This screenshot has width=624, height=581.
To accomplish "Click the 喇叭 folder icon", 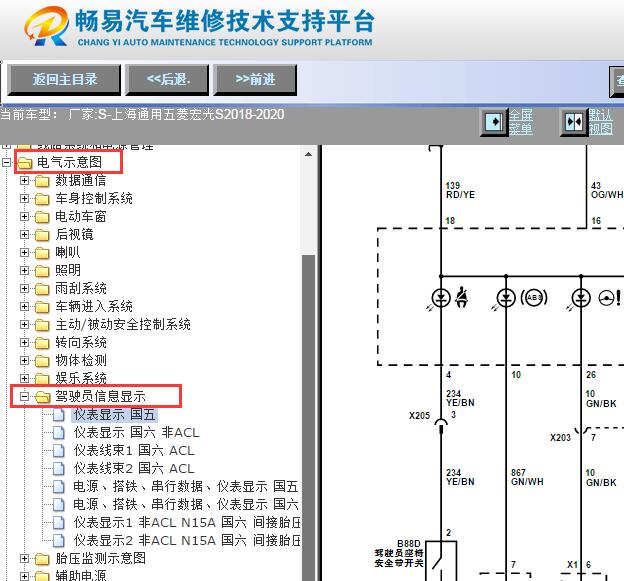I will (x=42, y=253).
